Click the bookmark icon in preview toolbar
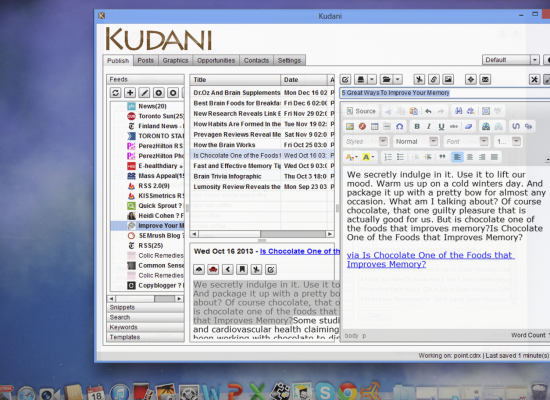The image size is (550, 400). pyautogui.click(x=242, y=269)
